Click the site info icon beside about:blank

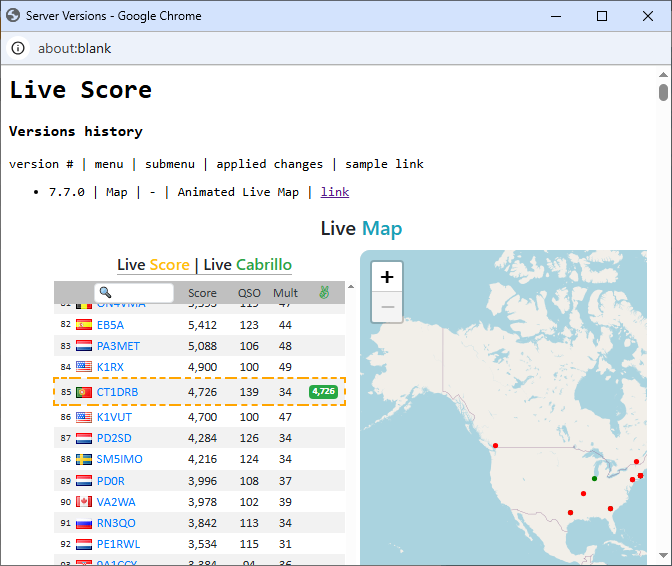(x=18, y=48)
